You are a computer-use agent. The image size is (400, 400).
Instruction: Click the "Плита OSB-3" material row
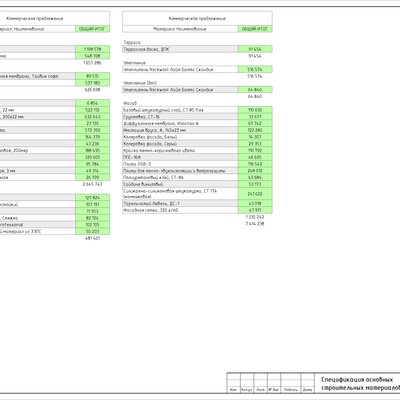point(197,164)
